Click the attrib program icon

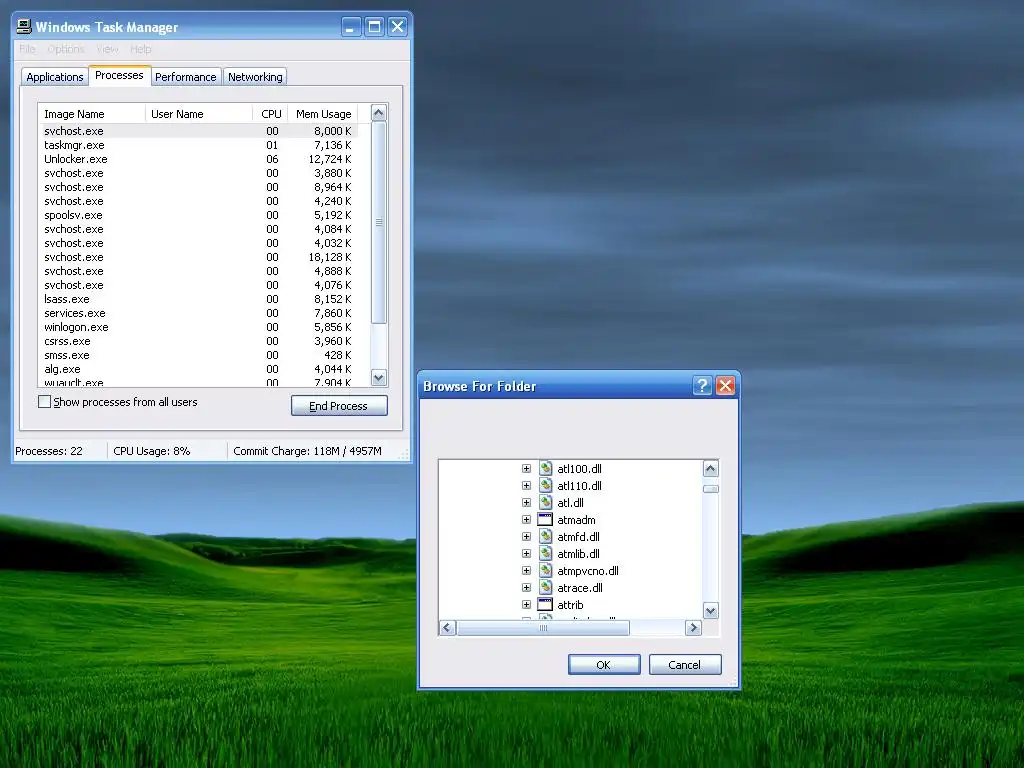pyautogui.click(x=545, y=604)
